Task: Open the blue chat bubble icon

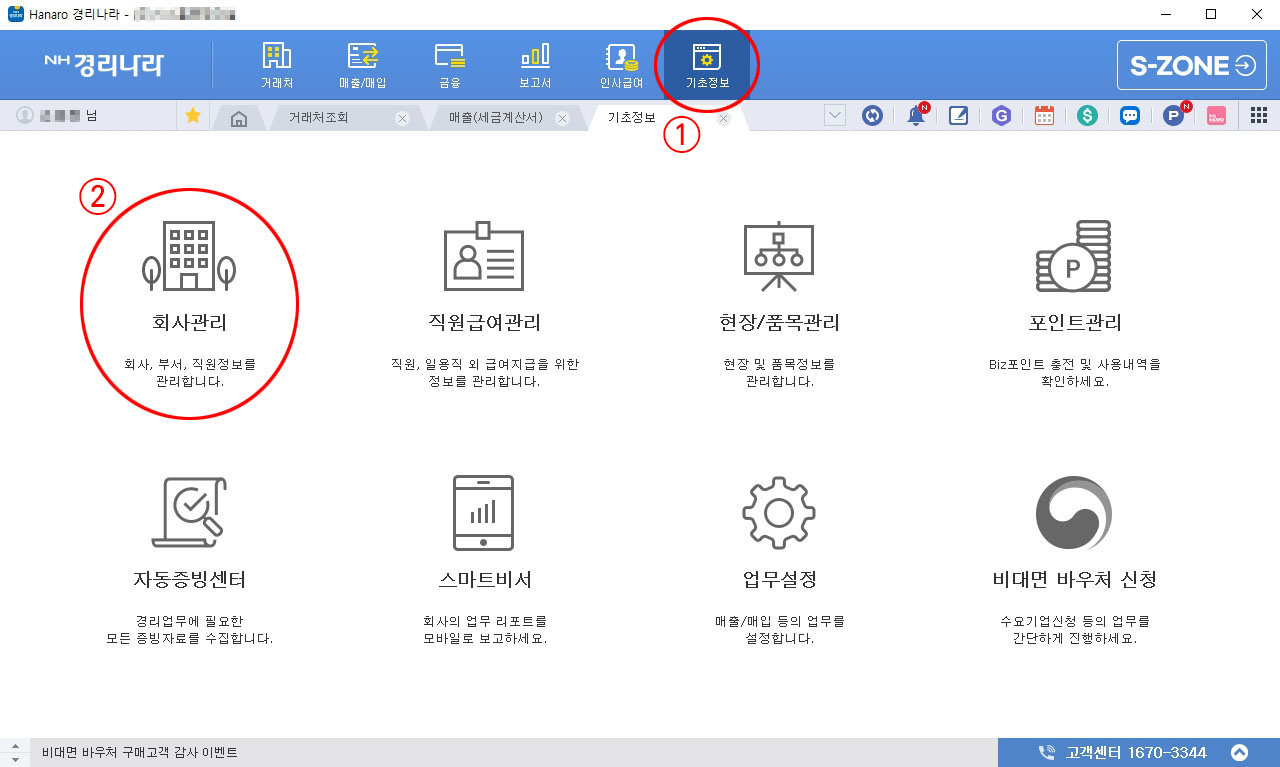Action: pyautogui.click(x=1130, y=116)
